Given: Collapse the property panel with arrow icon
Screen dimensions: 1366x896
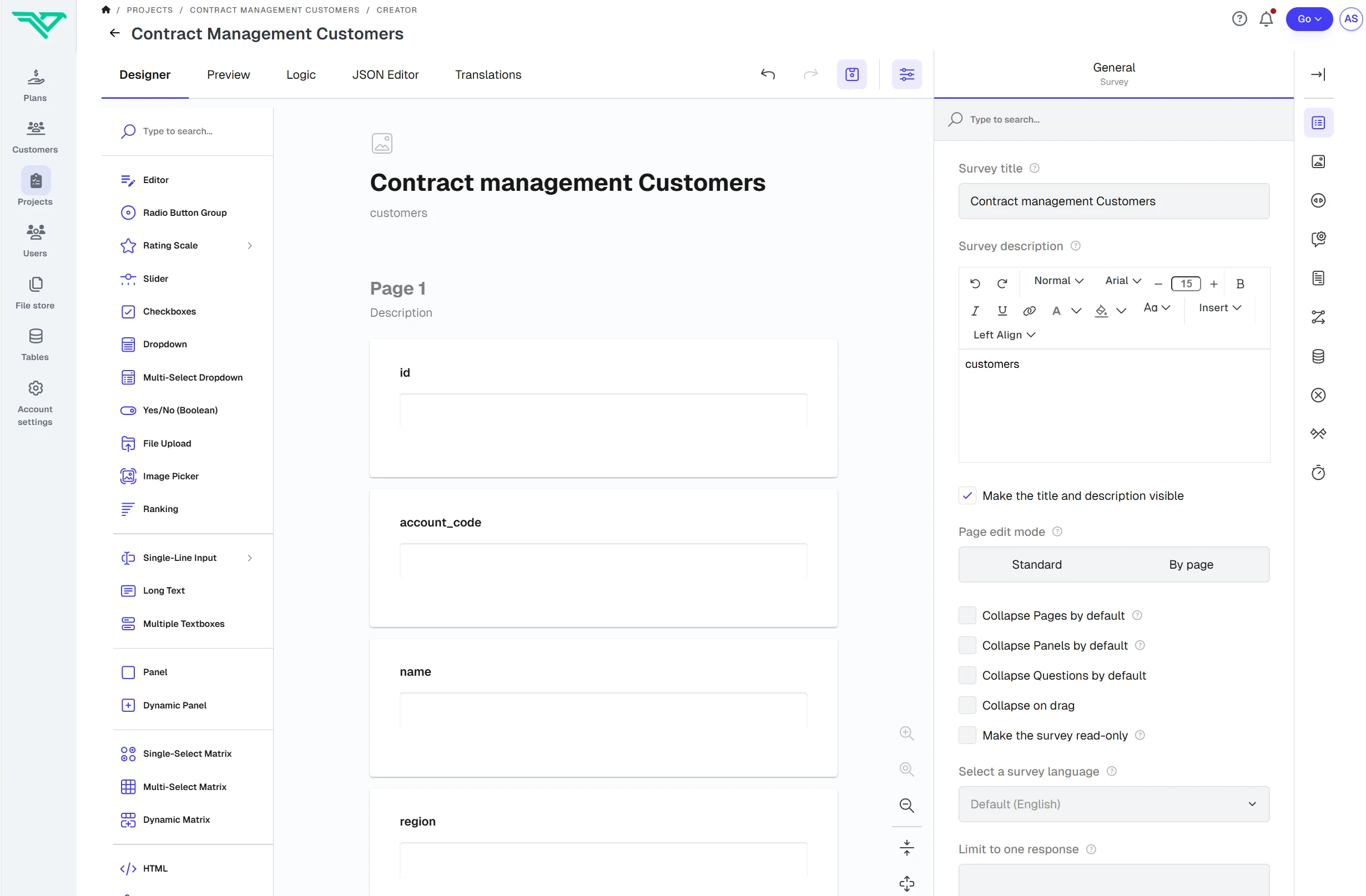Looking at the screenshot, I should pyautogui.click(x=1318, y=74).
